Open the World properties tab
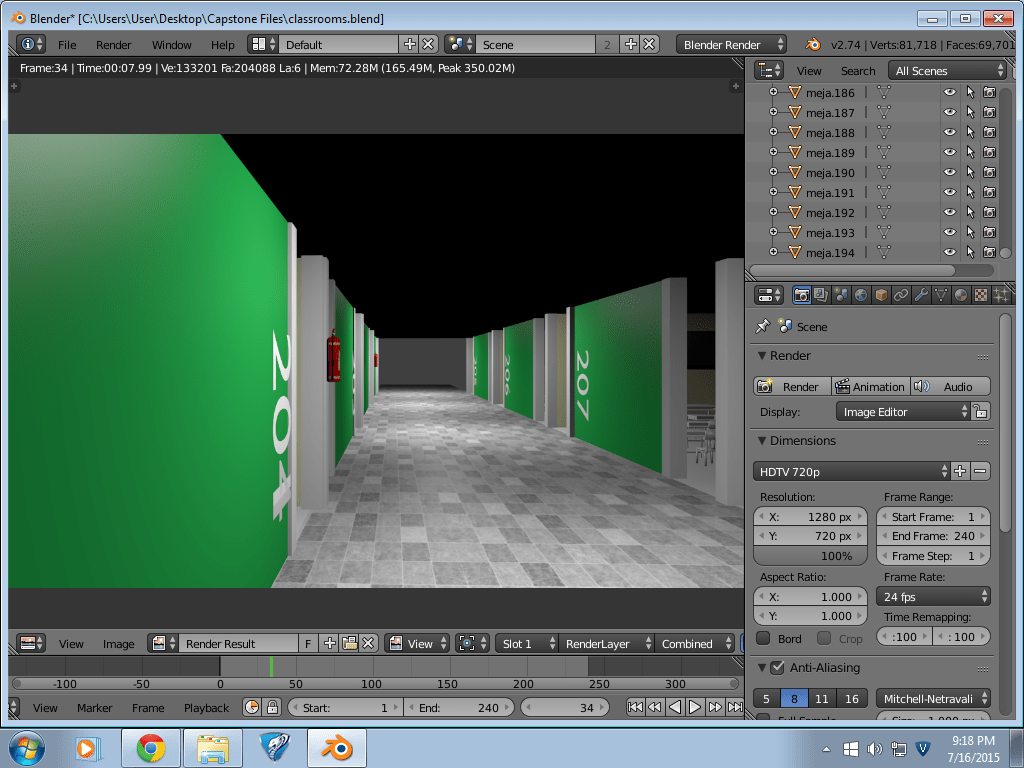1024x768 pixels. [859, 294]
